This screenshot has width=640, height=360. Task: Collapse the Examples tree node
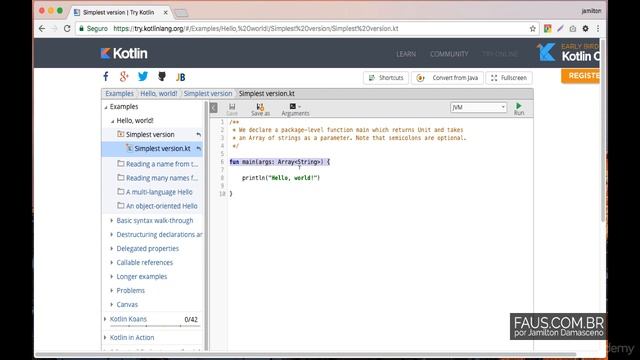[106, 107]
